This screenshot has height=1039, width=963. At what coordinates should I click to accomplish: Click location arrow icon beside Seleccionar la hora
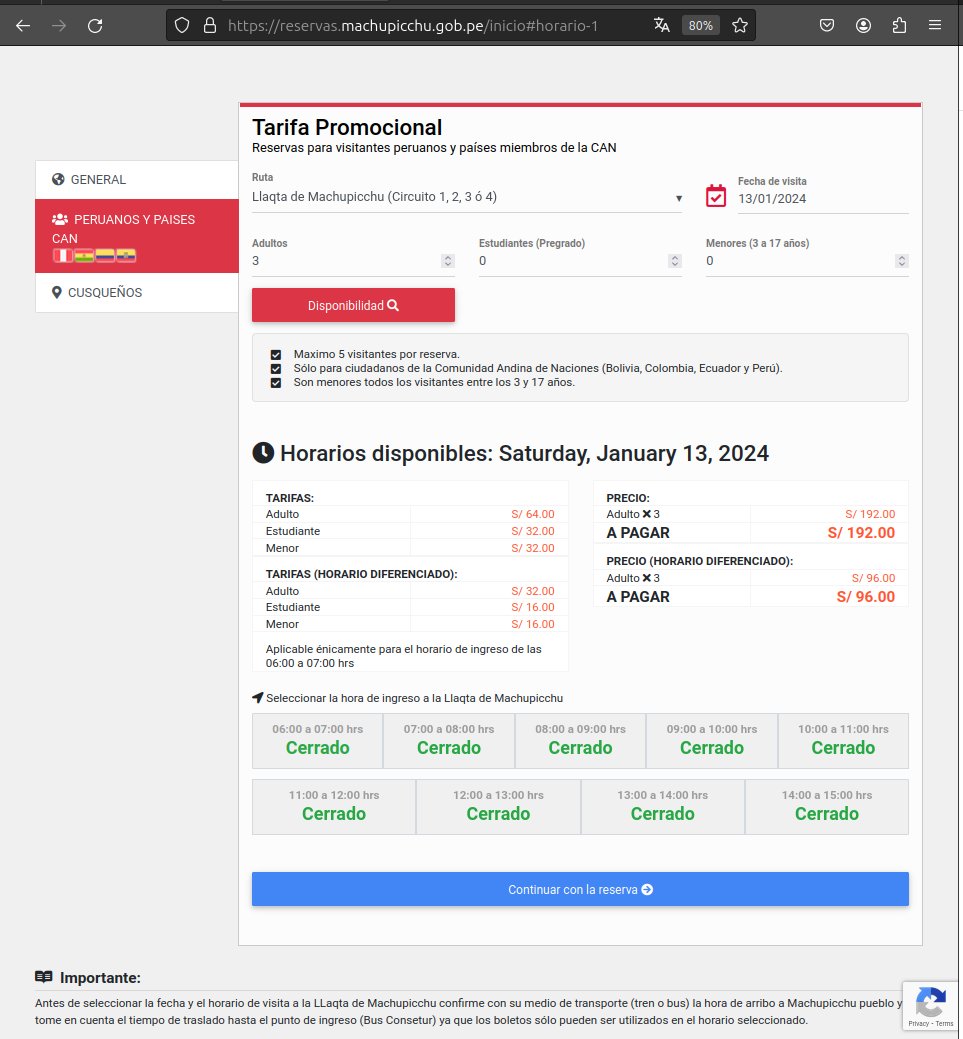(258, 698)
